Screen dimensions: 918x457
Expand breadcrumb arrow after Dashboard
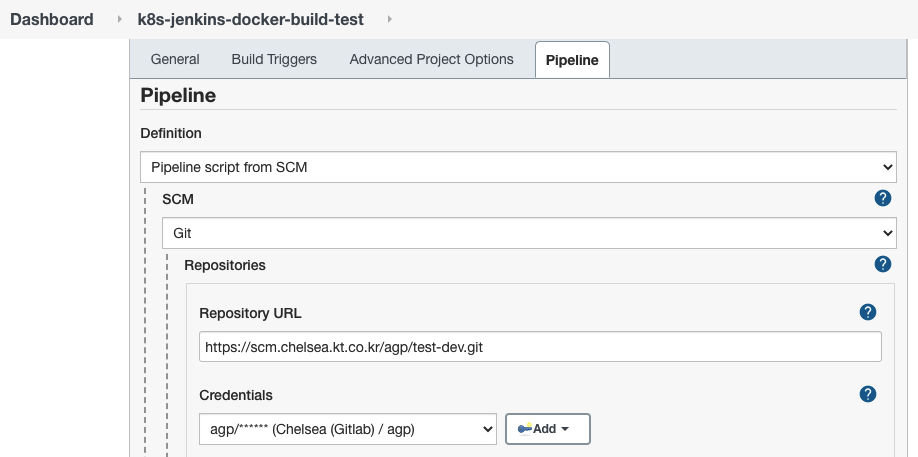click(120, 20)
